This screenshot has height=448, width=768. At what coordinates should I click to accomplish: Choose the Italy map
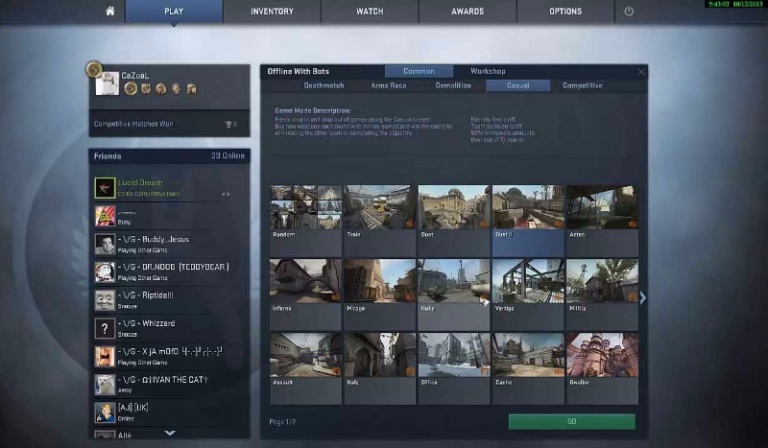[380, 368]
